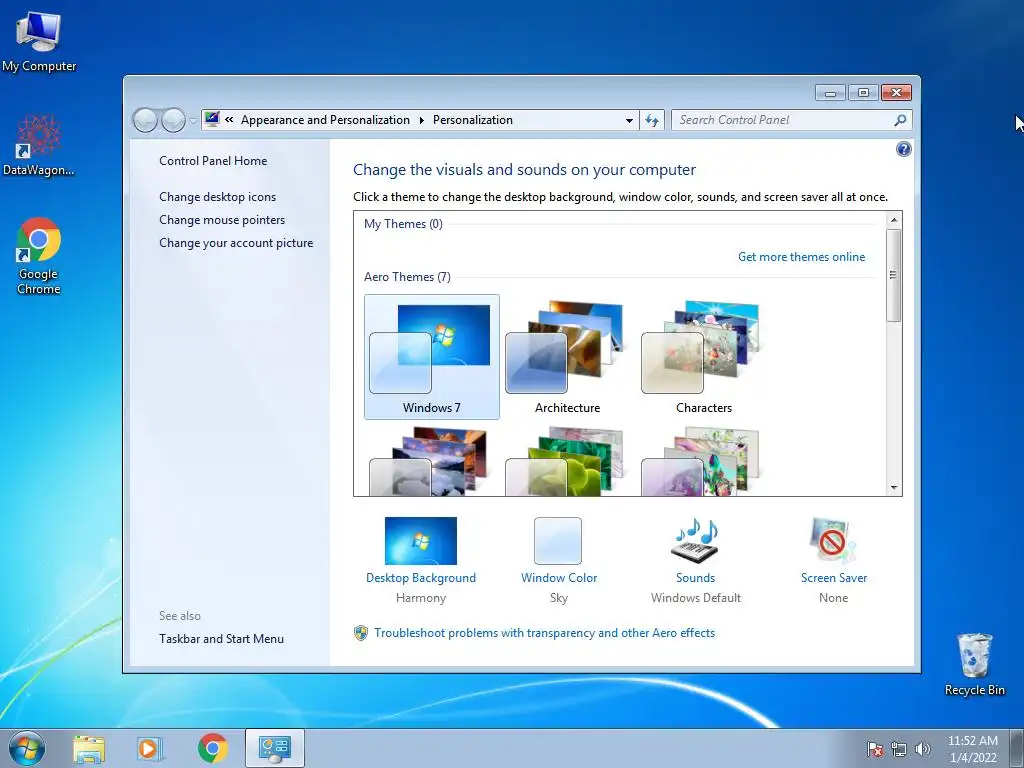
Task: Open the blue Help question mark
Action: pos(903,150)
